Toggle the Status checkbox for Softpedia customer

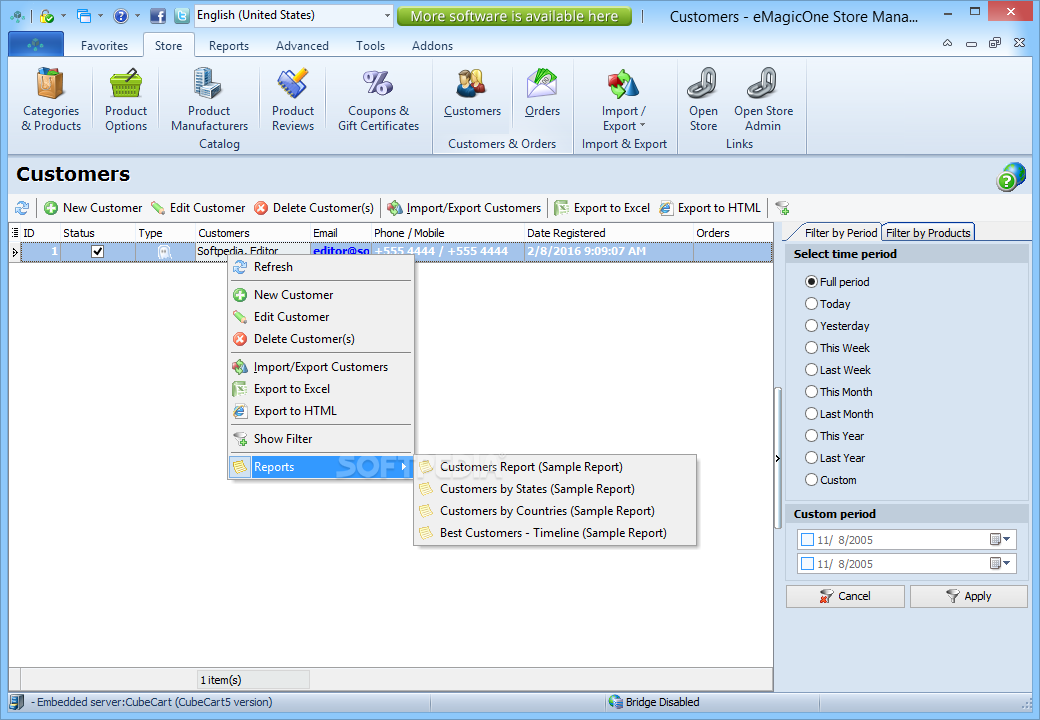[98, 251]
